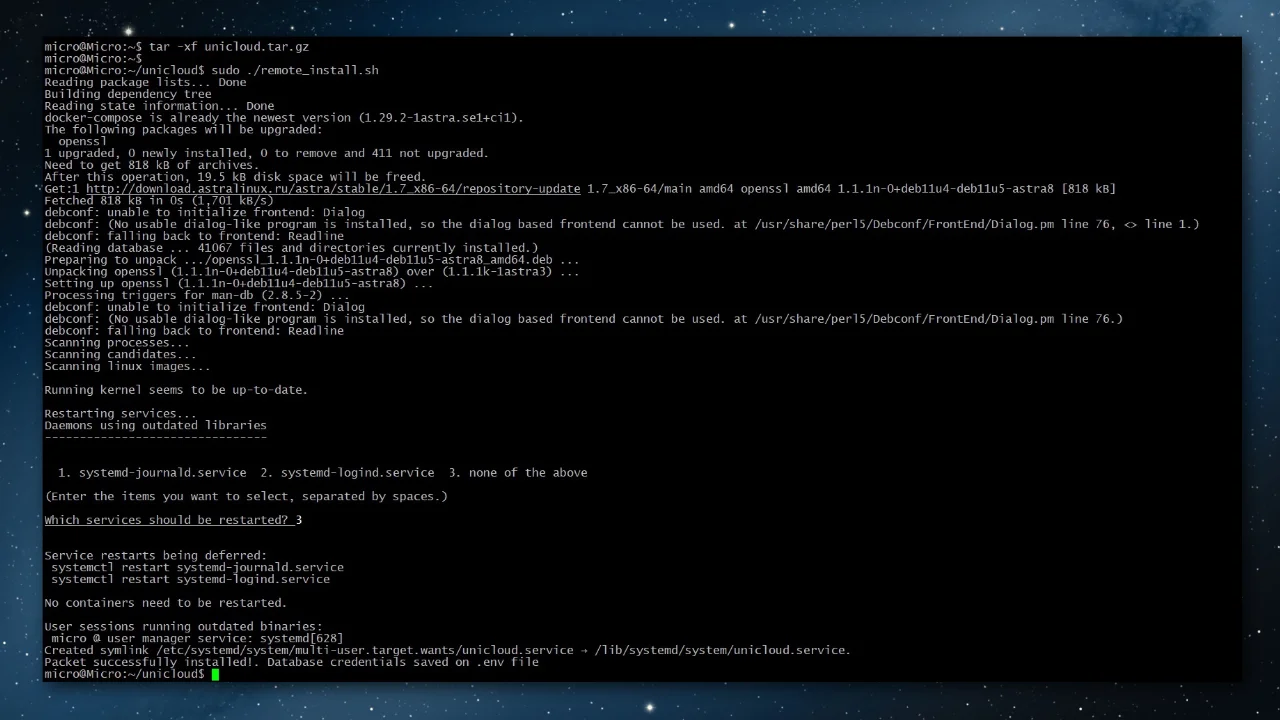Viewport: 1280px width, 720px height.
Task: Click 'Which services should be restarted?' prompt
Action: tap(166, 520)
